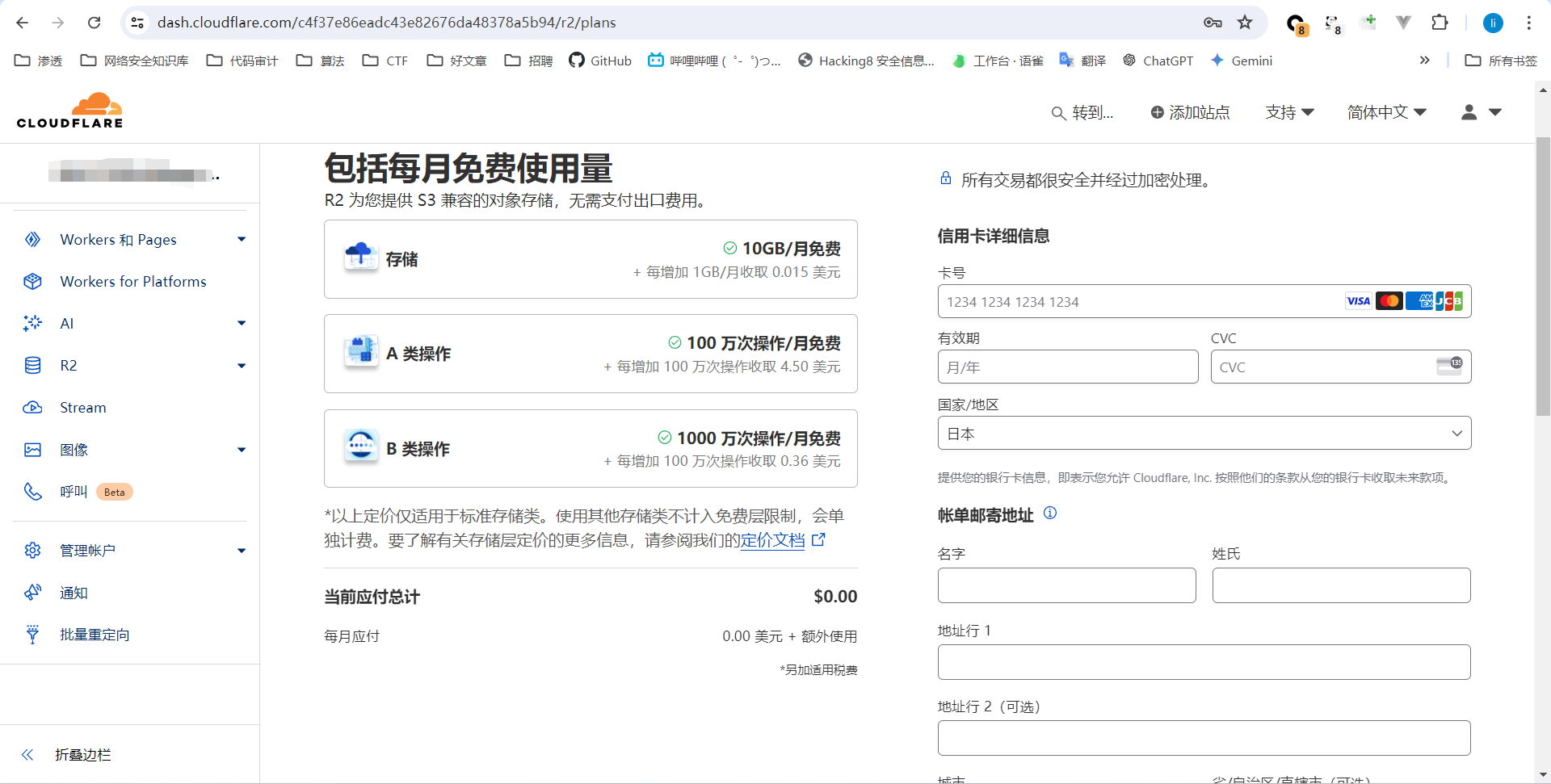The width and height of the screenshot is (1551, 784).
Task: Open the 支持 dropdown menu
Action: (x=1289, y=112)
